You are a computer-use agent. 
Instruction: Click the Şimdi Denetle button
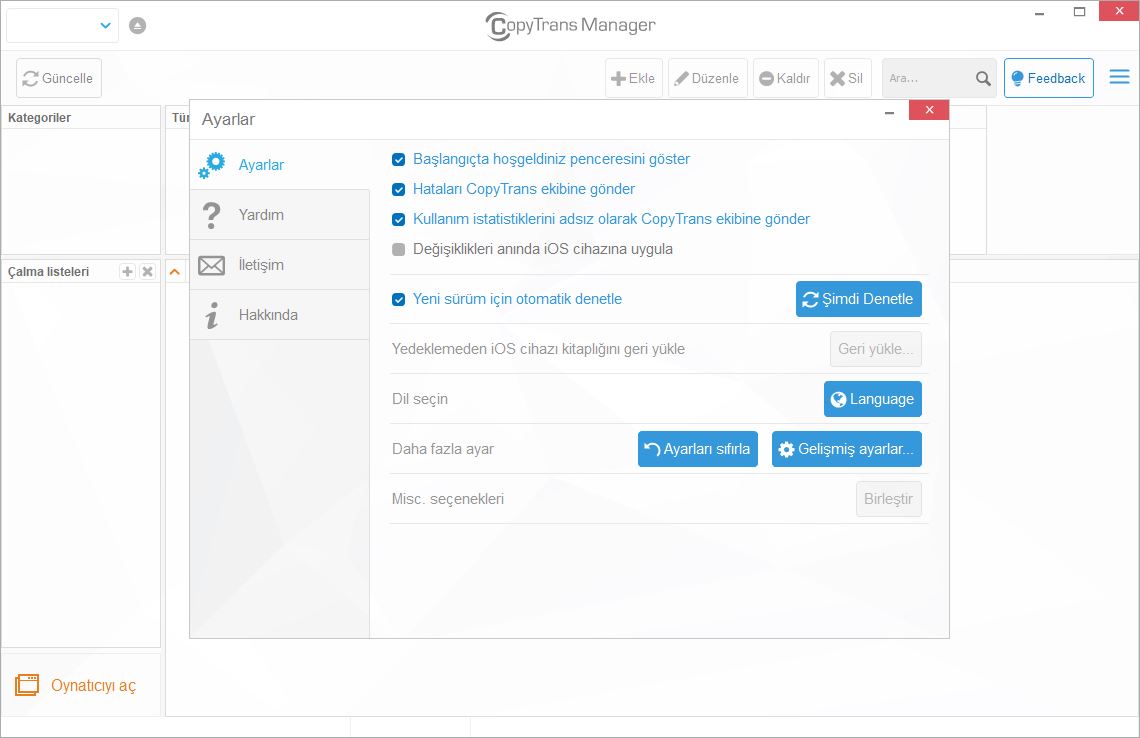(x=859, y=299)
